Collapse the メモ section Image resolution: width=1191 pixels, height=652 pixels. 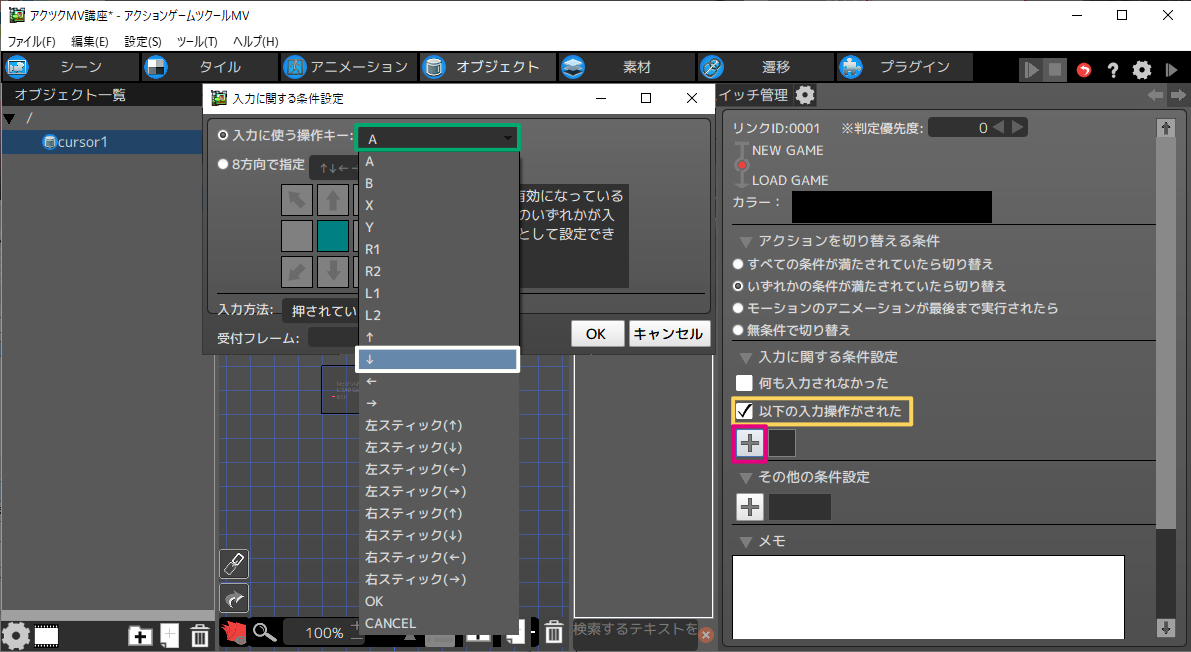pyautogui.click(x=745, y=541)
